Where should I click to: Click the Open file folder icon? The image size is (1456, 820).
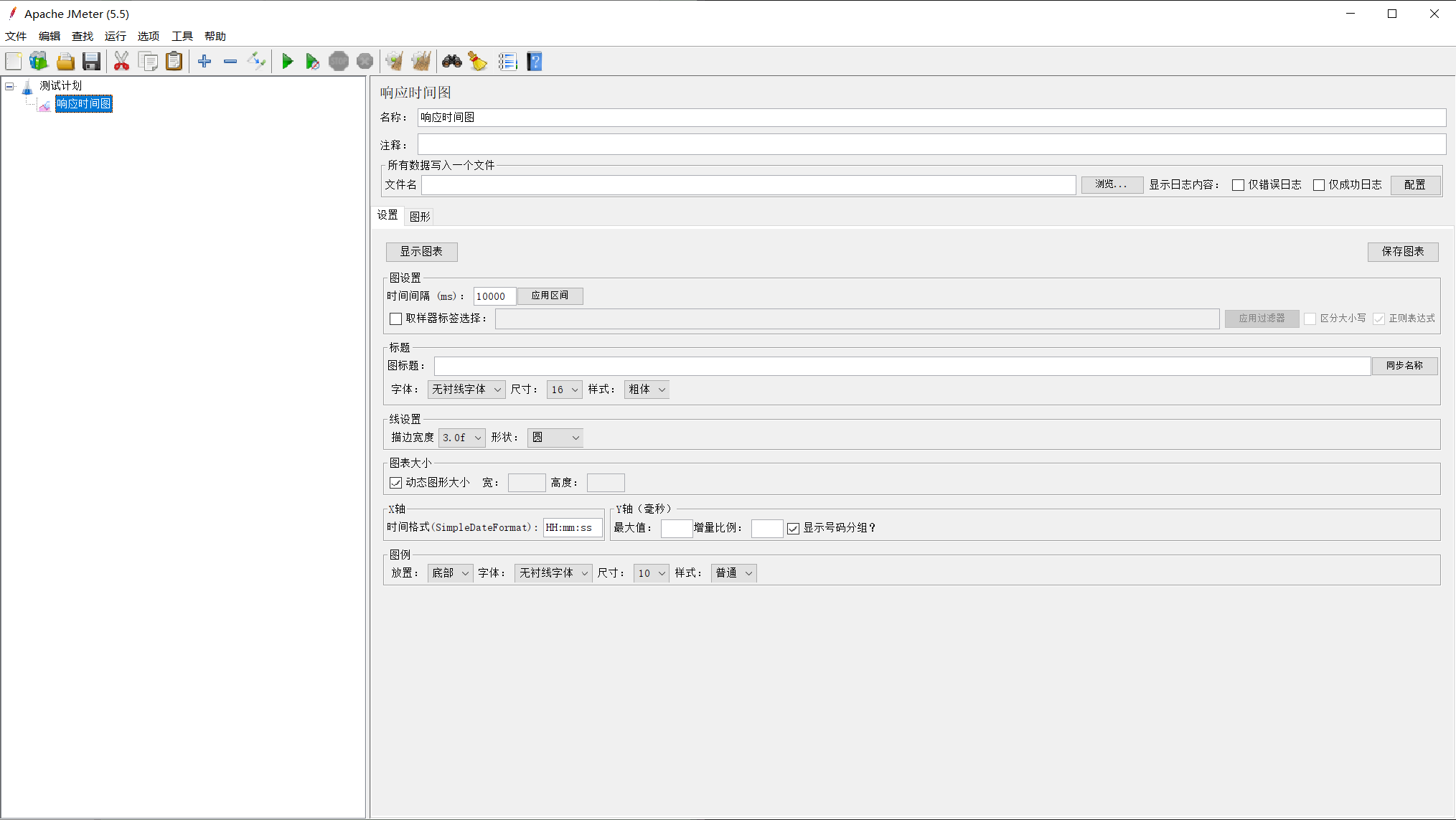point(65,62)
